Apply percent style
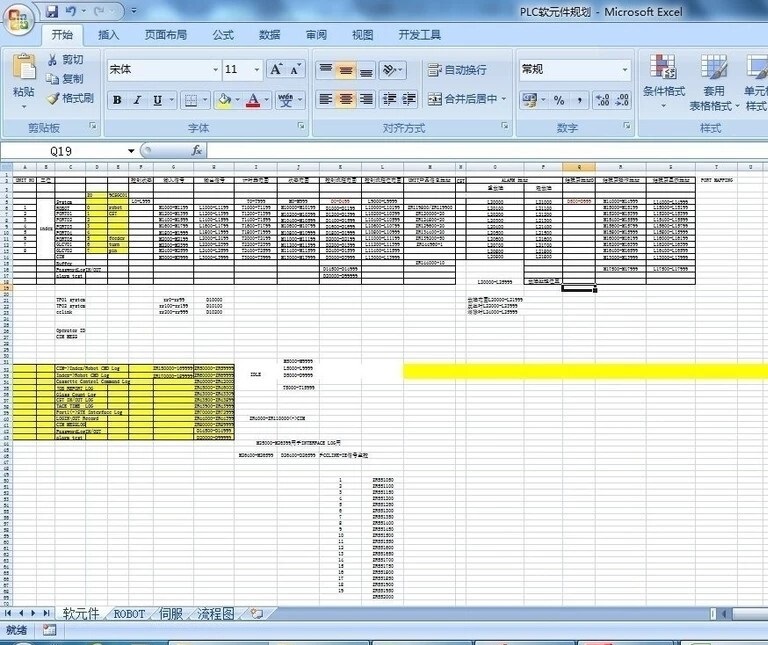The width and height of the screenshot is (768, 645). (x=559, y=100)
